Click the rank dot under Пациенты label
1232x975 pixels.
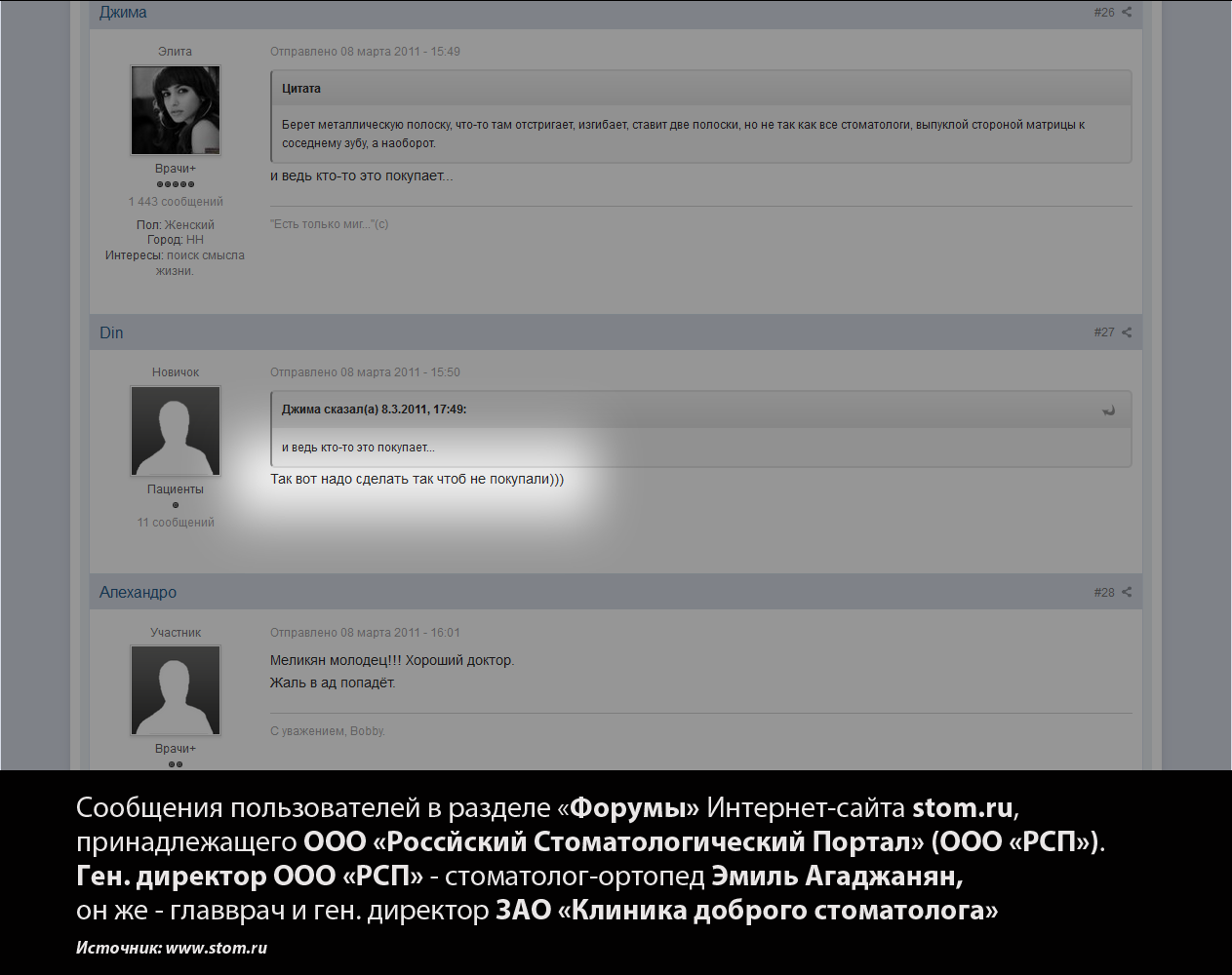[176, 505]
